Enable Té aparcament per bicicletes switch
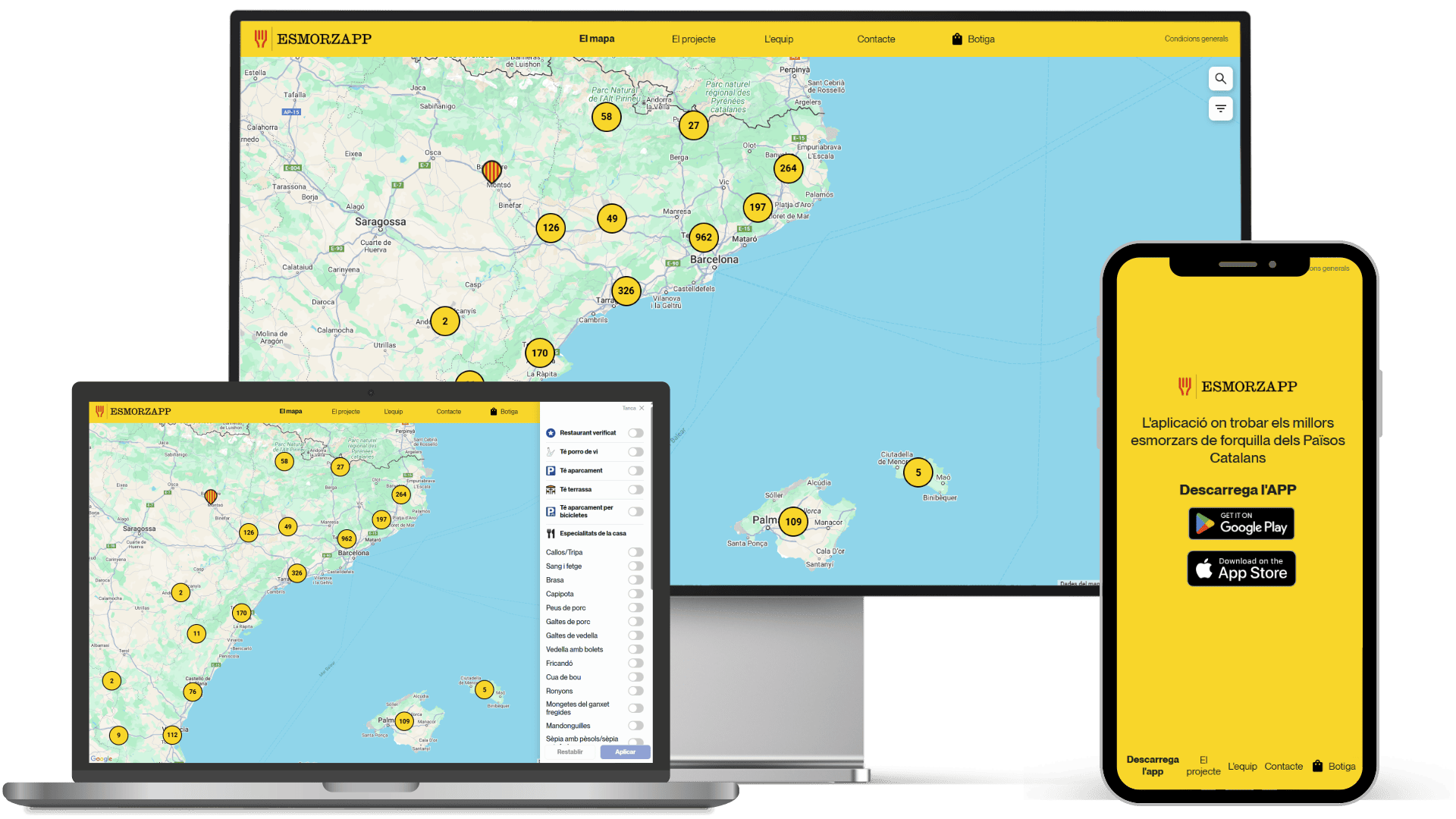The image size is (1456, 819). 635,512
